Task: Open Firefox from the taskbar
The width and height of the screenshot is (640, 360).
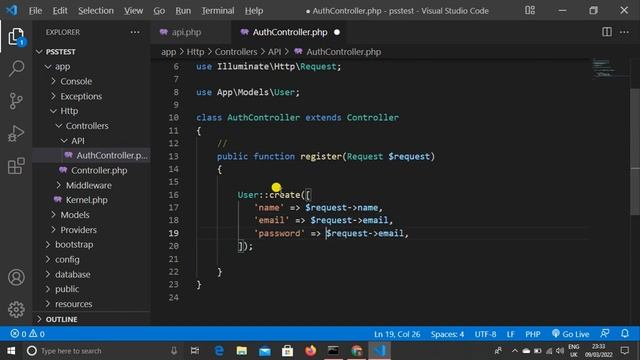Action: tap(310, 351)
